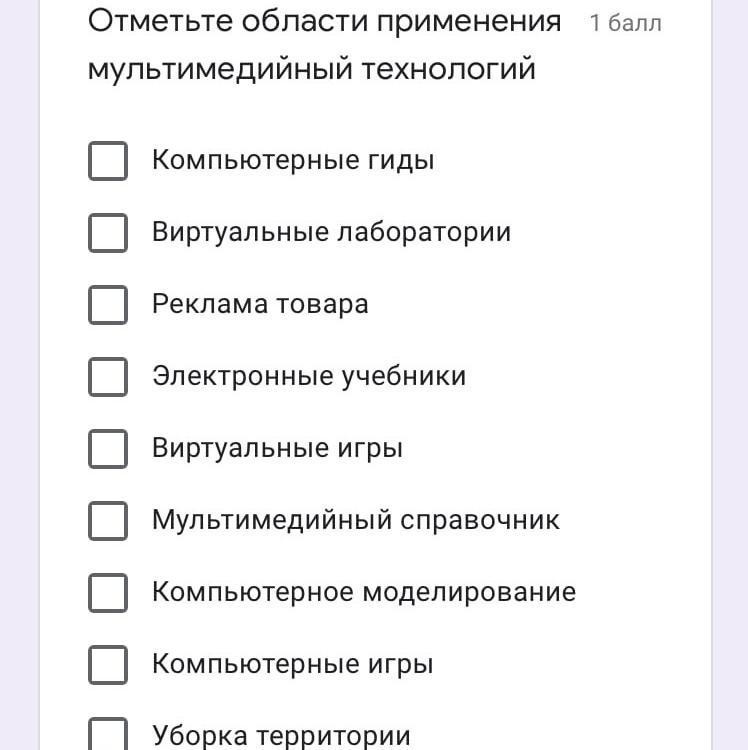Screen dimensions: 748x750
Task: Check the Мультимедийный справочник box
Action: click(108, 521)
